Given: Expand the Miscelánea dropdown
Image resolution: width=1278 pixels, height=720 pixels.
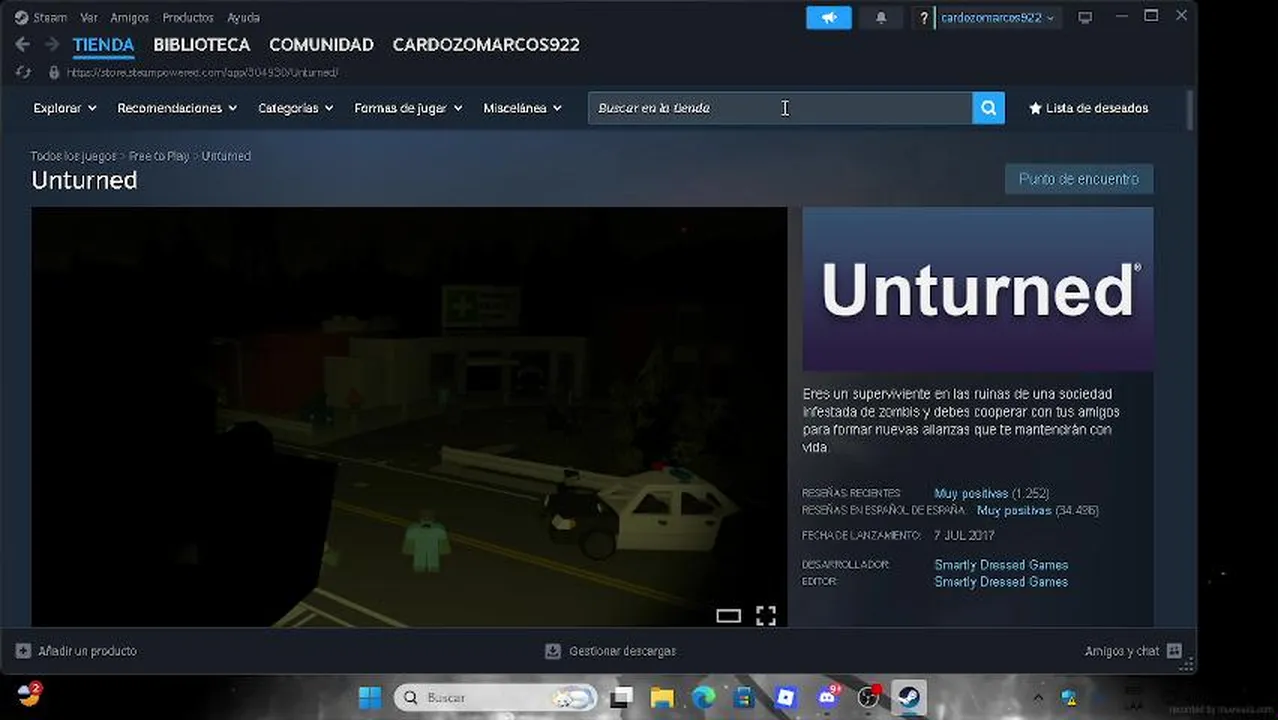Looking at the screenshot, I should coord(522,108).
